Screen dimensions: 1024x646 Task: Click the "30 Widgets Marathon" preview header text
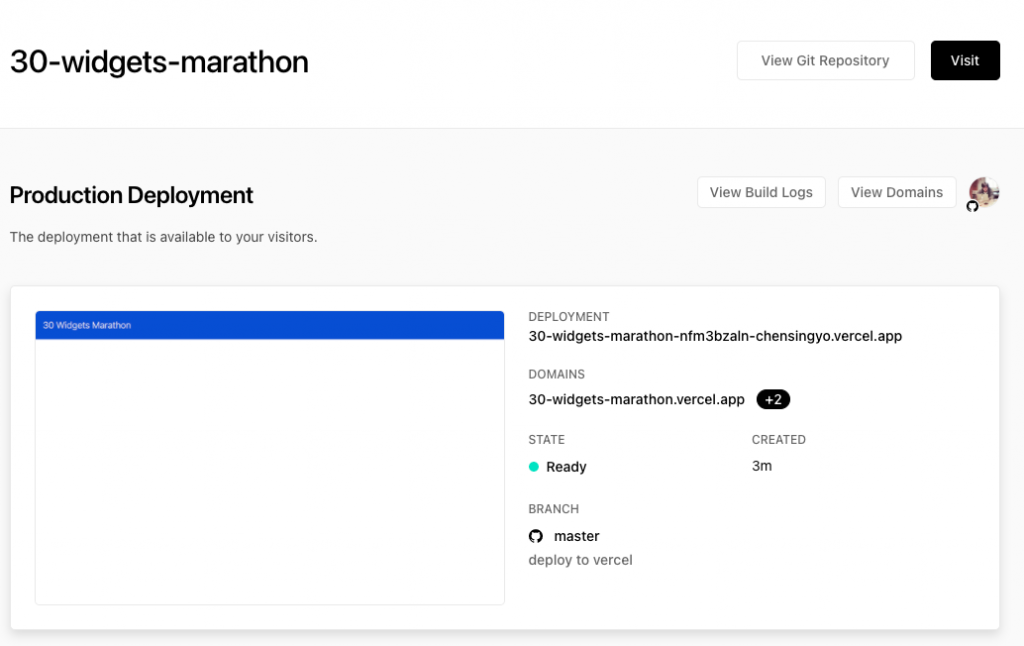[87, 325]
